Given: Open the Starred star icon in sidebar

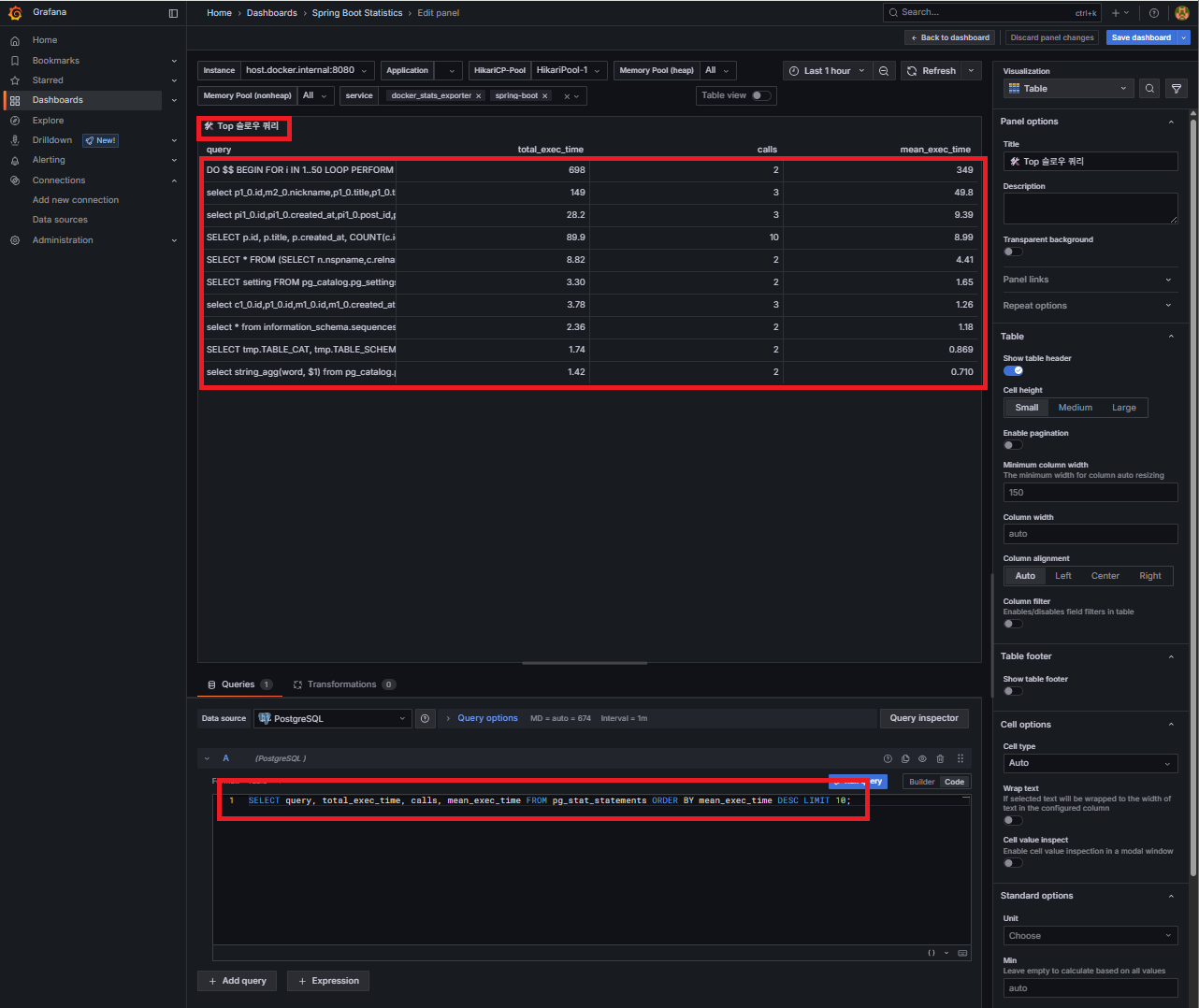Looking at the screenshot, I should 15,80.
